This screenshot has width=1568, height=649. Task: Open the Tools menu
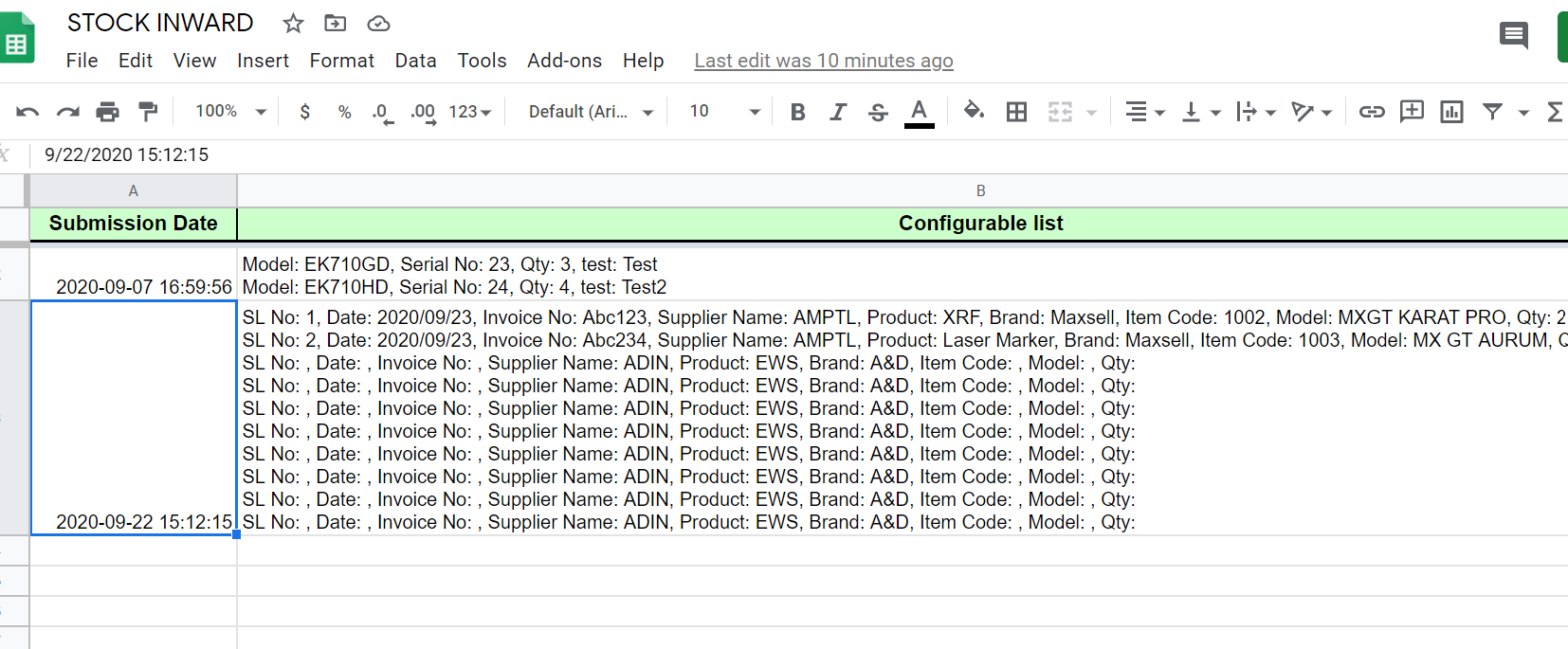click(482, 61)
